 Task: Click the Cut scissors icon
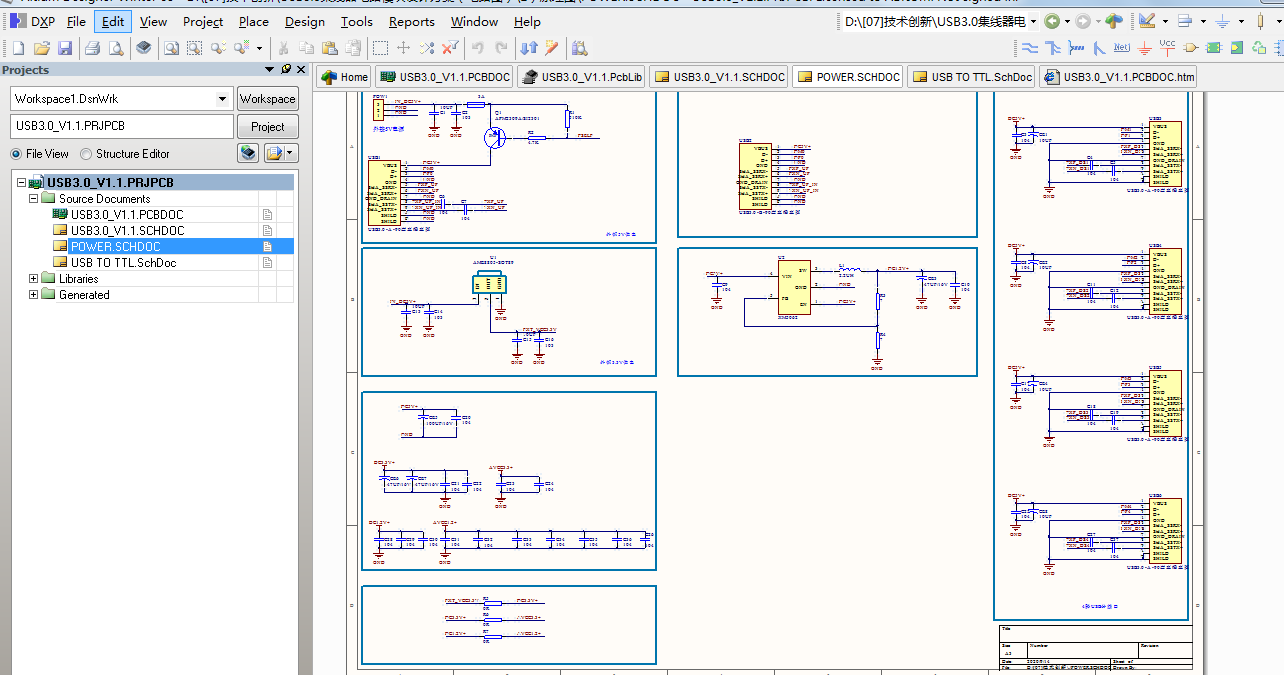[283, 47]
